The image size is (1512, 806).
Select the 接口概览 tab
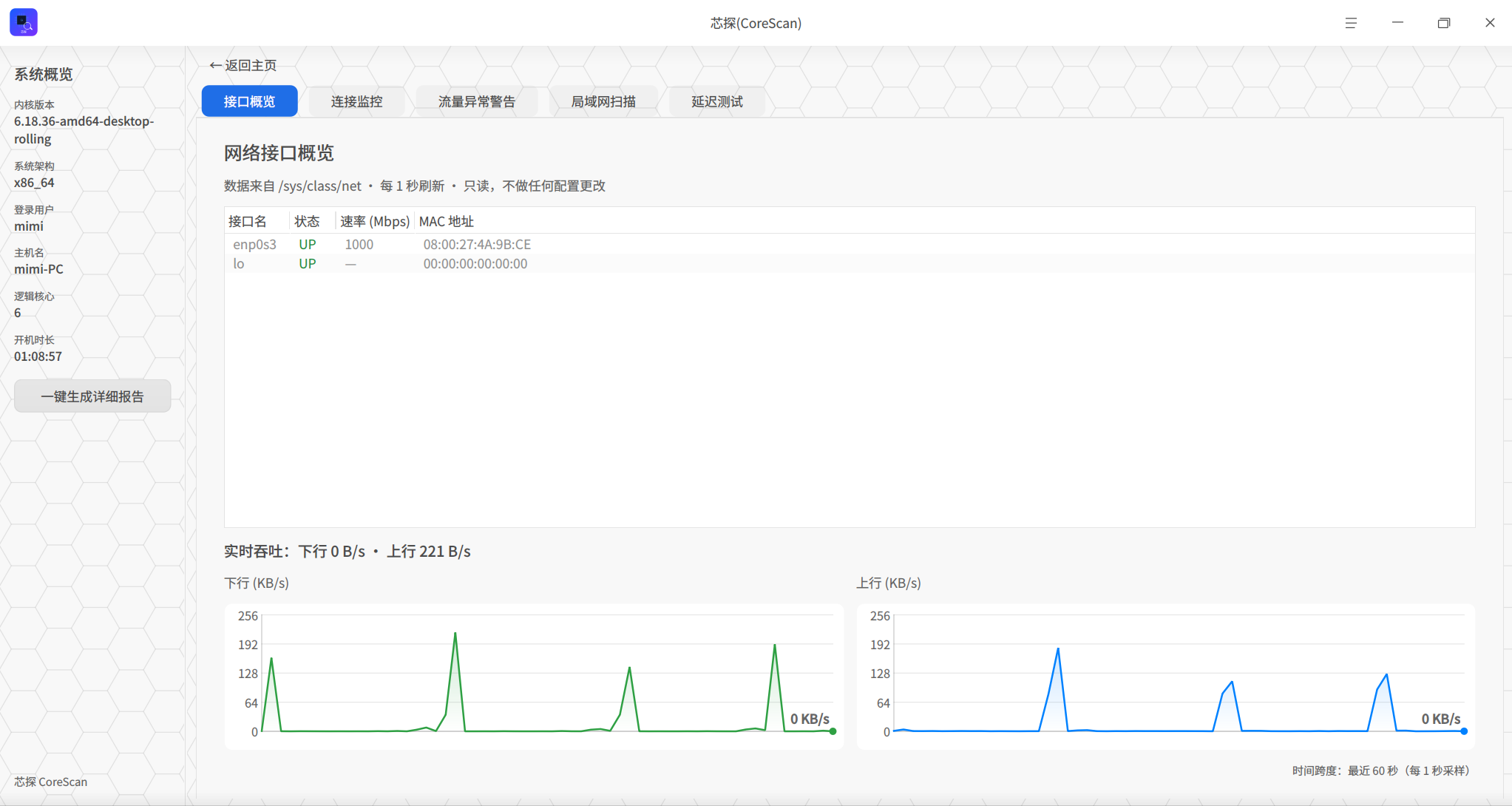[x=249, y=101]
